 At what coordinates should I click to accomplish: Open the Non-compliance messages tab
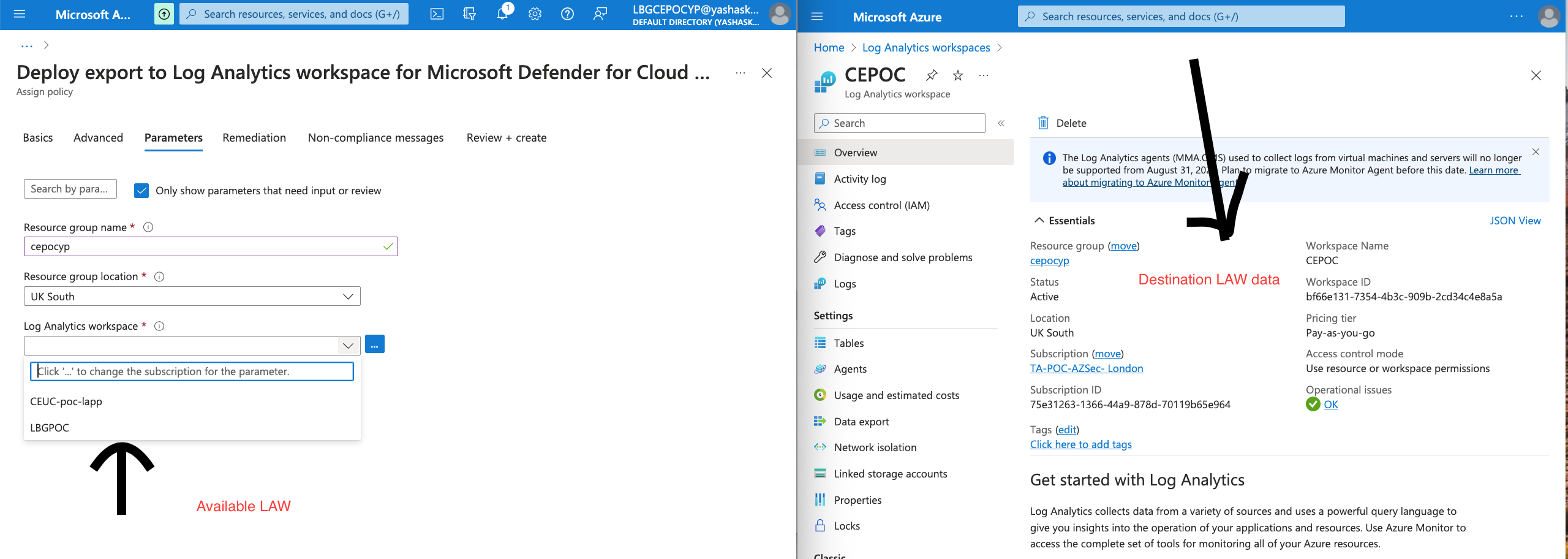click(375, 138)
